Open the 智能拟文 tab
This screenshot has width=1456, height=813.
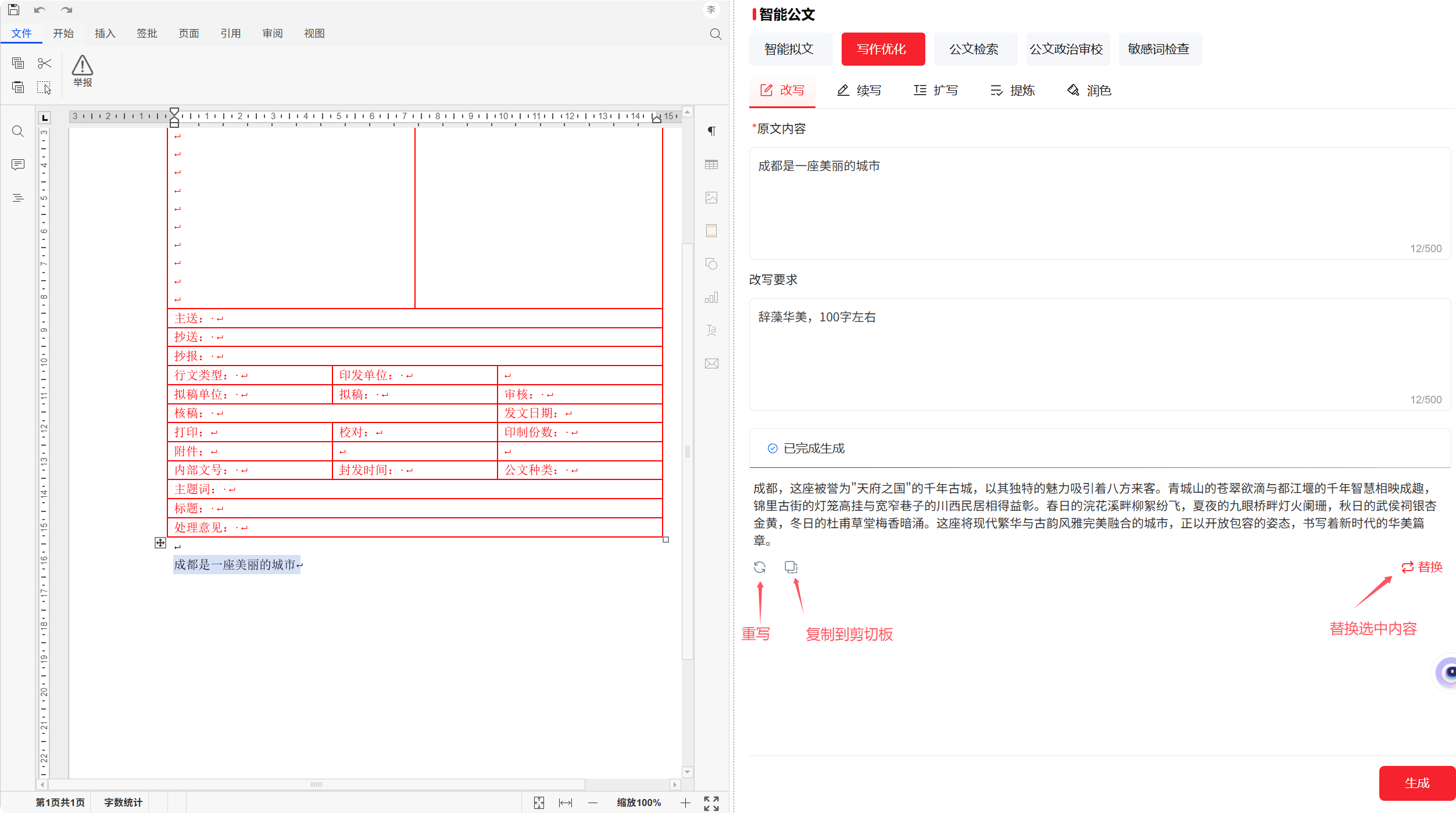tap(790, 49)
